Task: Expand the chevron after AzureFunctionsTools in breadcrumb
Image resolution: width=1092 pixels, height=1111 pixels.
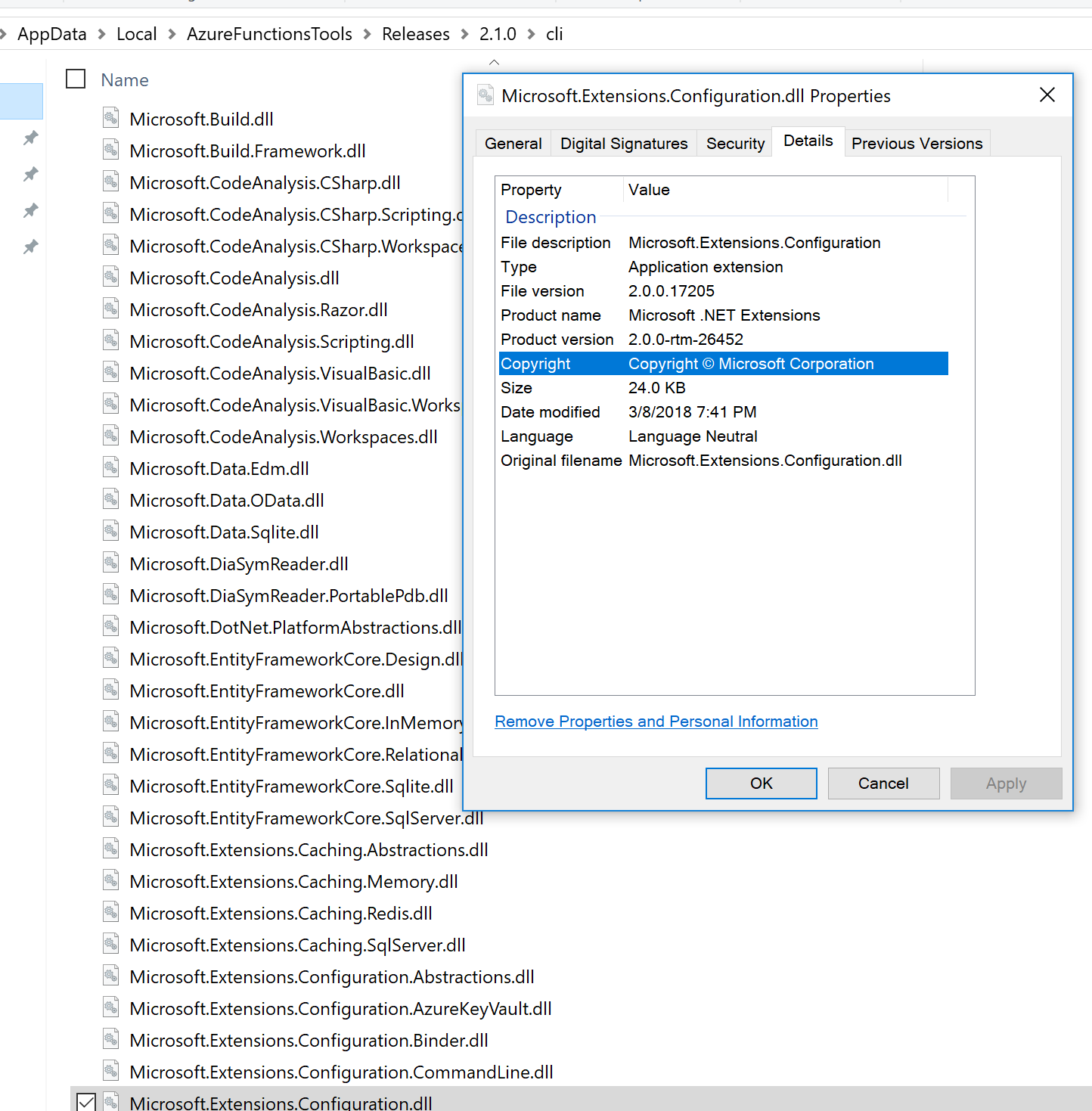Action: click(367, 34)
